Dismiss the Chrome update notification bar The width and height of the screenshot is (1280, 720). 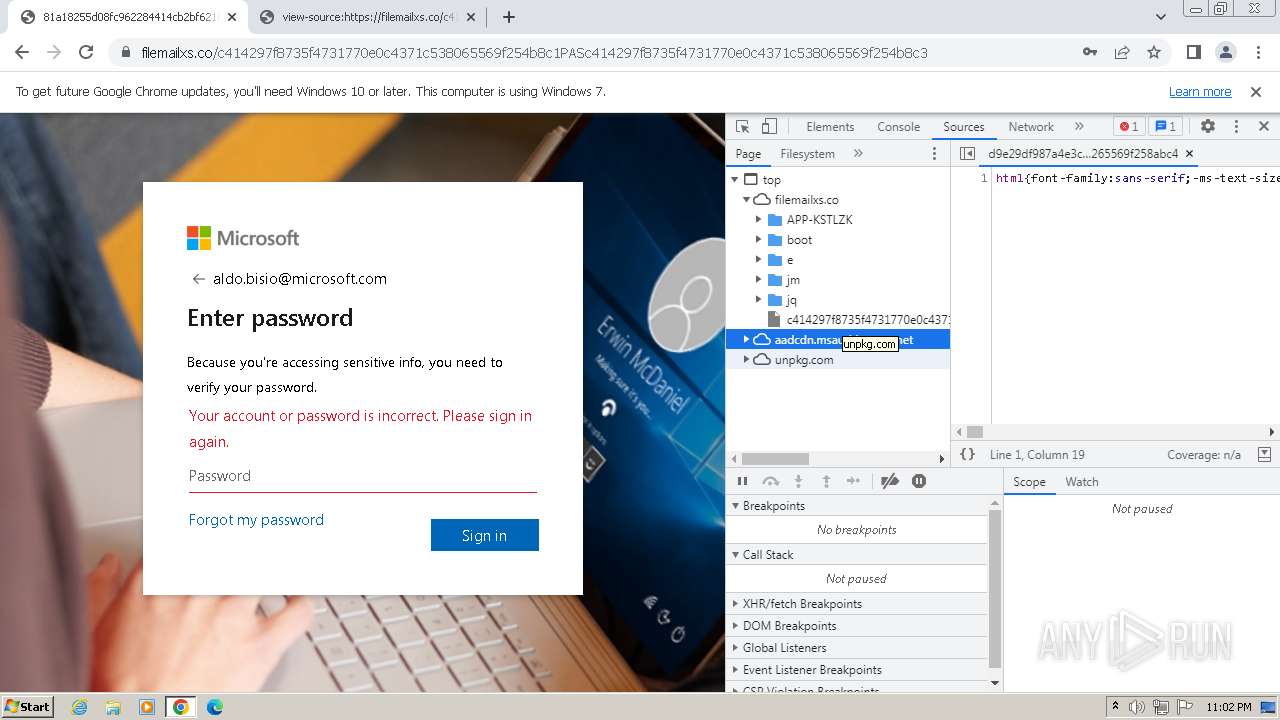(x=1256, y=92)
